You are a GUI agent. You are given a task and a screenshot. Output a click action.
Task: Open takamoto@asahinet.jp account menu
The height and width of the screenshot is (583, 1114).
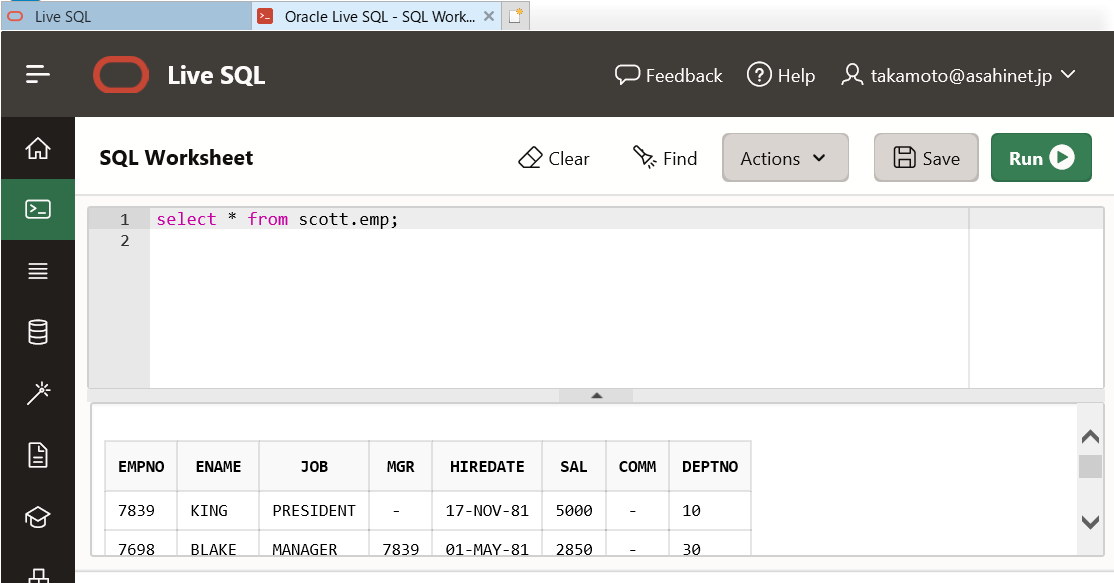(958, 75)
